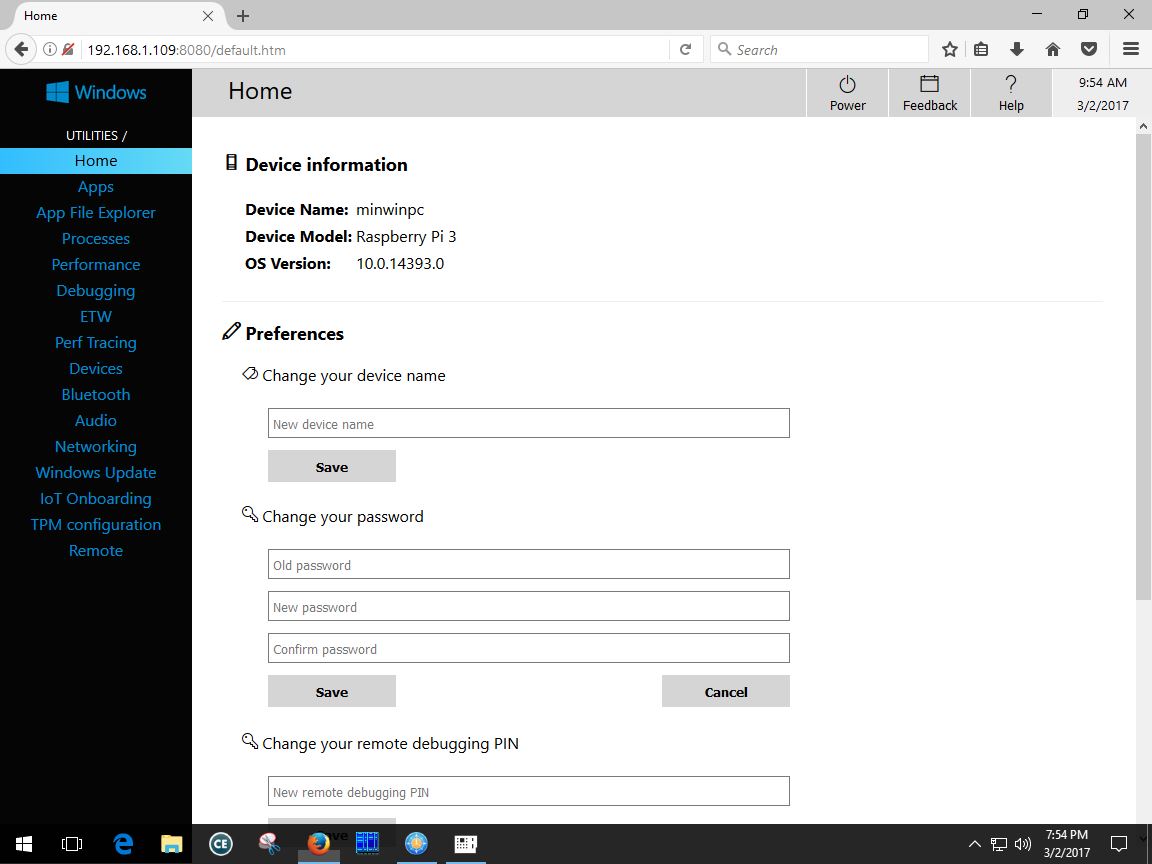Image resolution: width=1152 pixels, height=864 pixels.
Task: Open File Explorer from the taskbar
Action: pos(171,843)
